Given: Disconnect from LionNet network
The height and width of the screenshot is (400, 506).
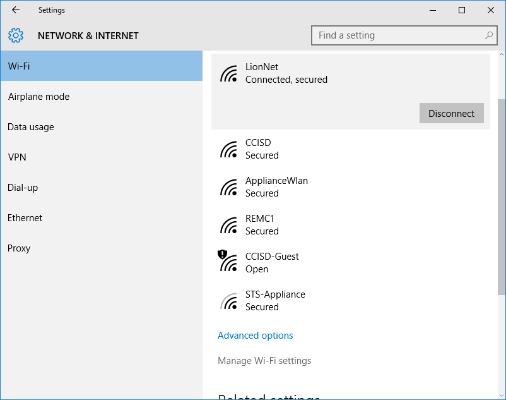Looking at the screenshot, I should point(452,113).
